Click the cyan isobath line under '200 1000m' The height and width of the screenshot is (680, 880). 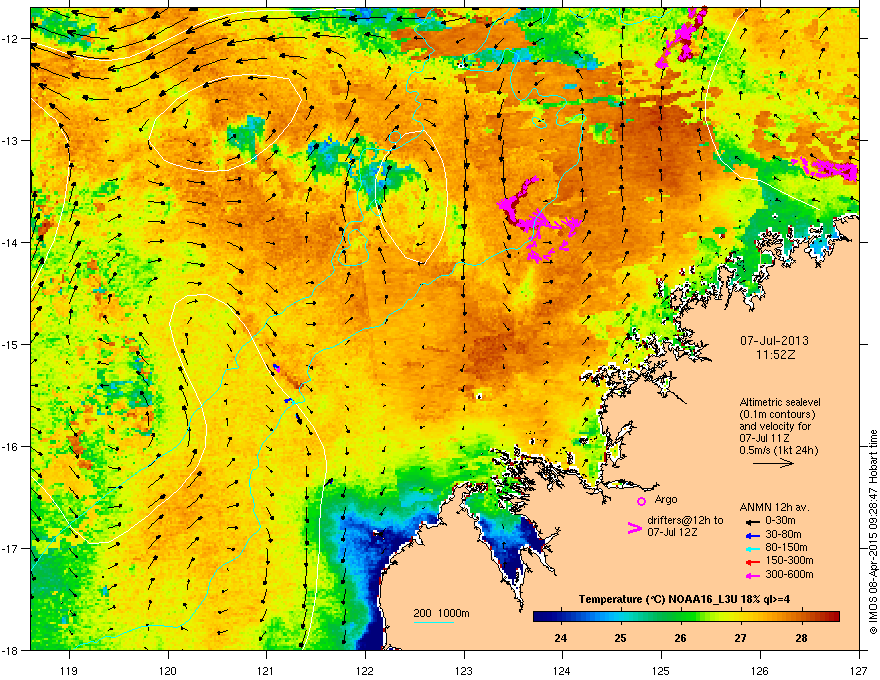point(433,622)
